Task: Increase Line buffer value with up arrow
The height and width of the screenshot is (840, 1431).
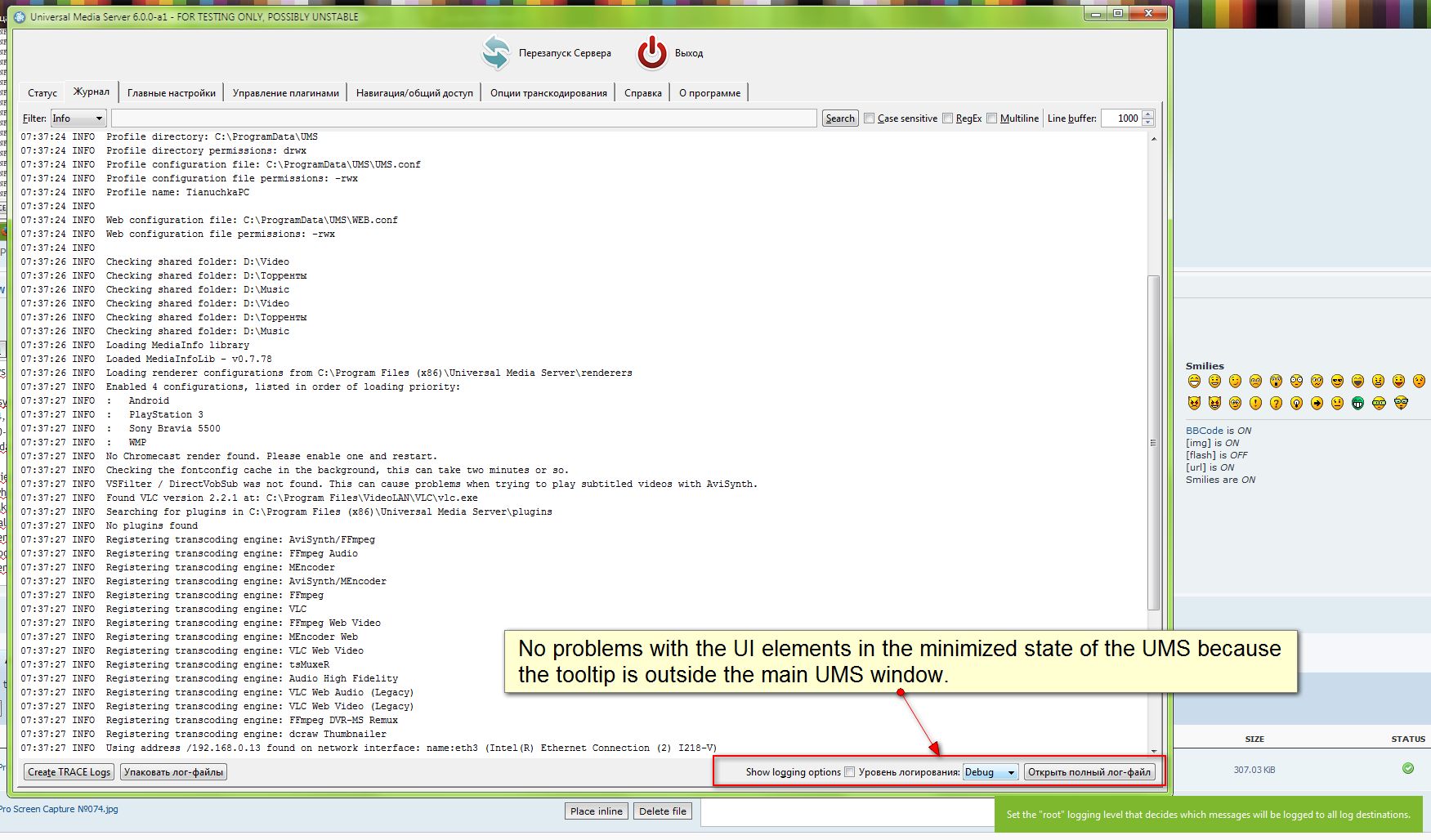Action: pyautogui.click(x=1148, y=114)
